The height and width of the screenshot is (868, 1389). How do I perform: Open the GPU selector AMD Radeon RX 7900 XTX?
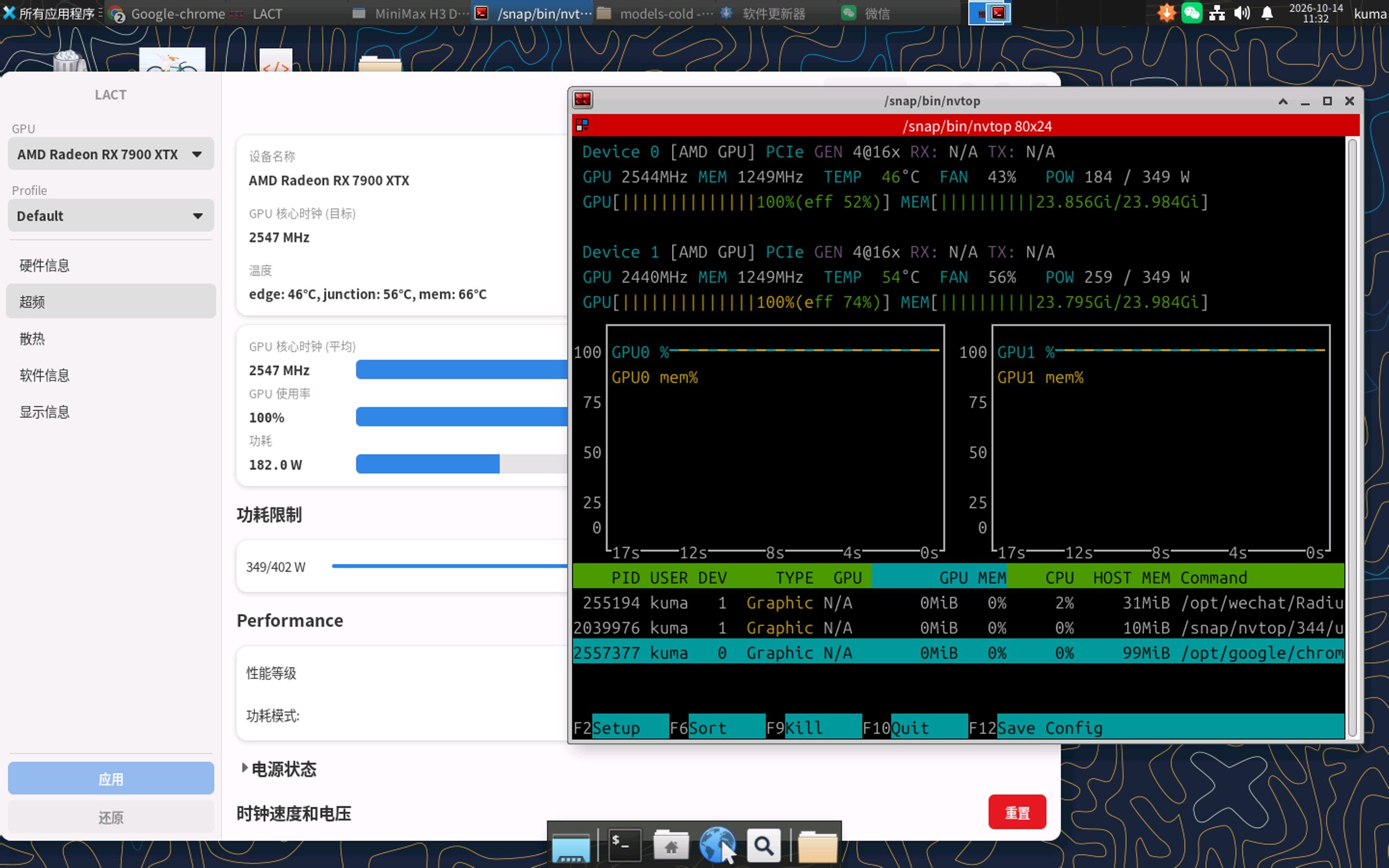click(x=111, y=154)
